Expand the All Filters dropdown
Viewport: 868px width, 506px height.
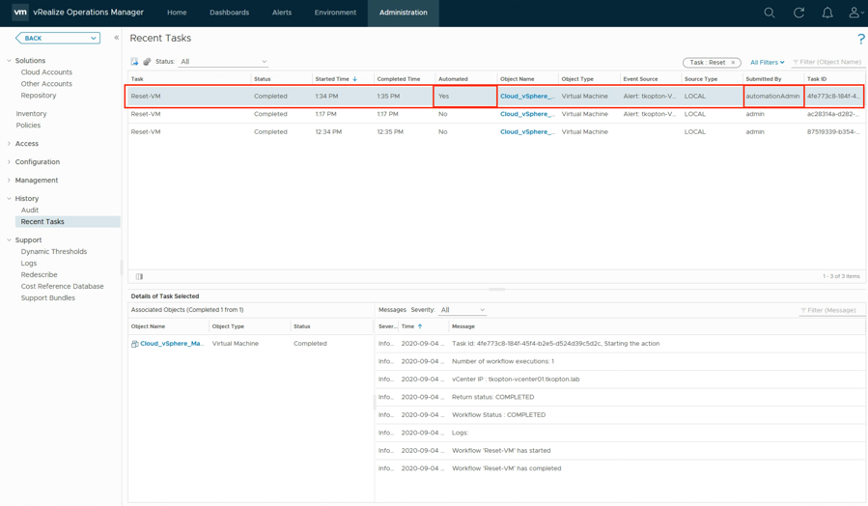[767, 63]
